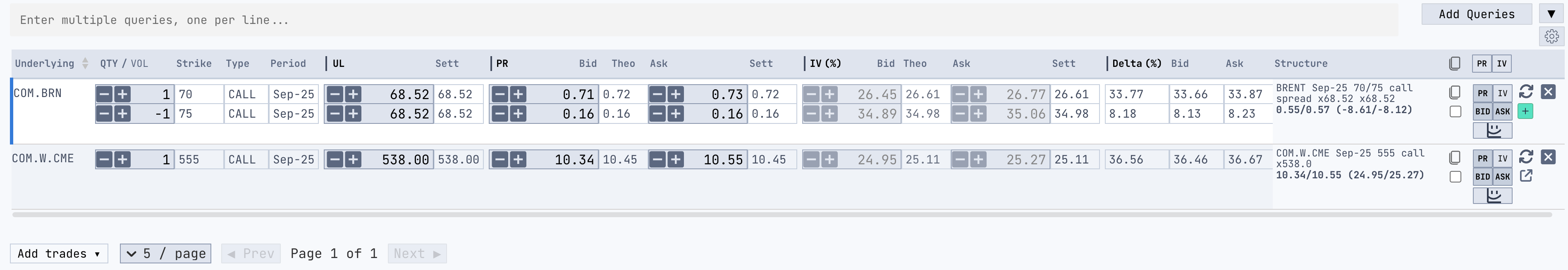This screenshot has width=1568, height=270.
Task: Toggle IV mode for COM.W.CME row
Action: [x=1503, y=159]
